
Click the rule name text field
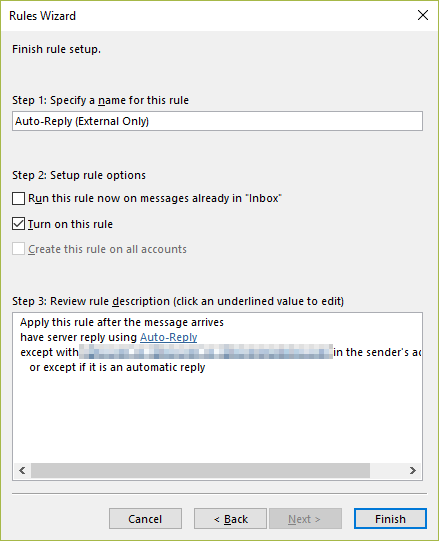[217, 121]
